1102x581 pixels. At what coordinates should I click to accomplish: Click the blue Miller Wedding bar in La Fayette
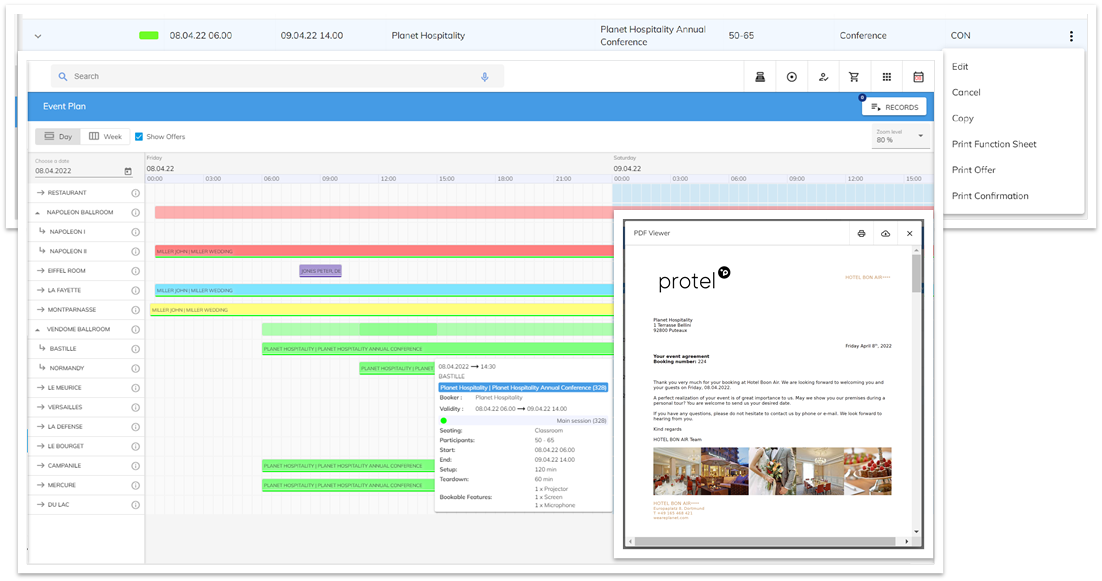coord(384,290)
